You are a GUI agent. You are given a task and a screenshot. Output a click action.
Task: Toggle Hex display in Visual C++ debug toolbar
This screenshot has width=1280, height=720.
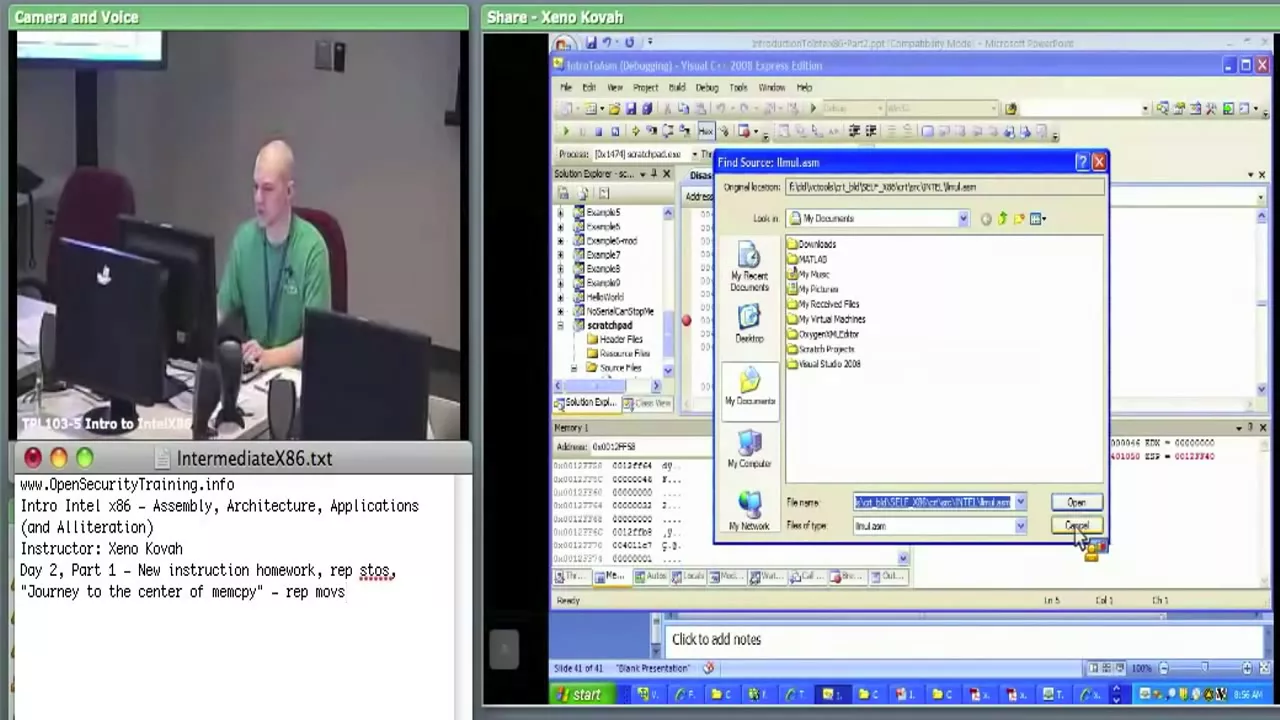[706, 131]
